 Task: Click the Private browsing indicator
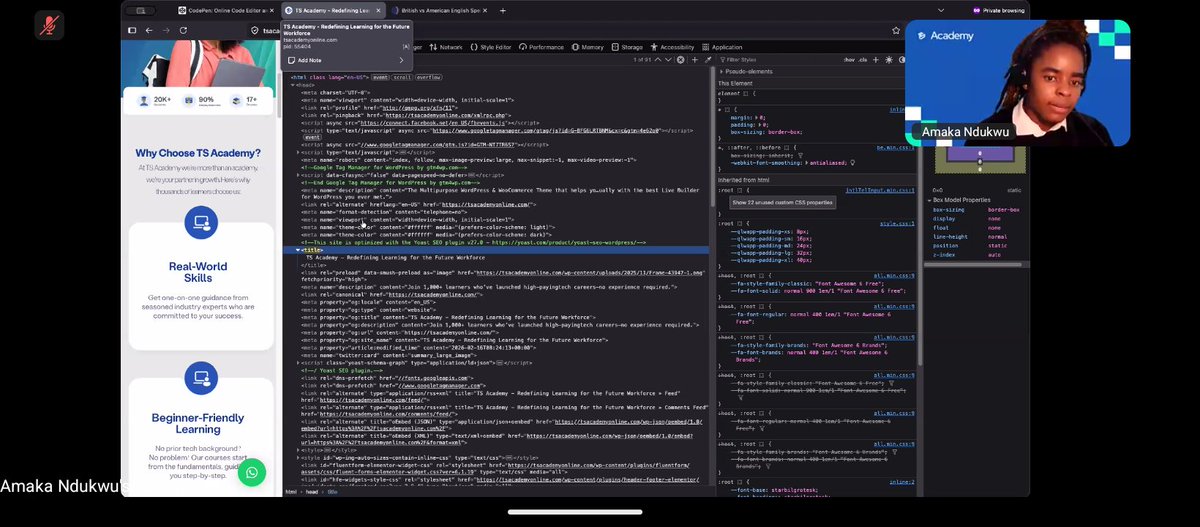[x=1001, y=10]
